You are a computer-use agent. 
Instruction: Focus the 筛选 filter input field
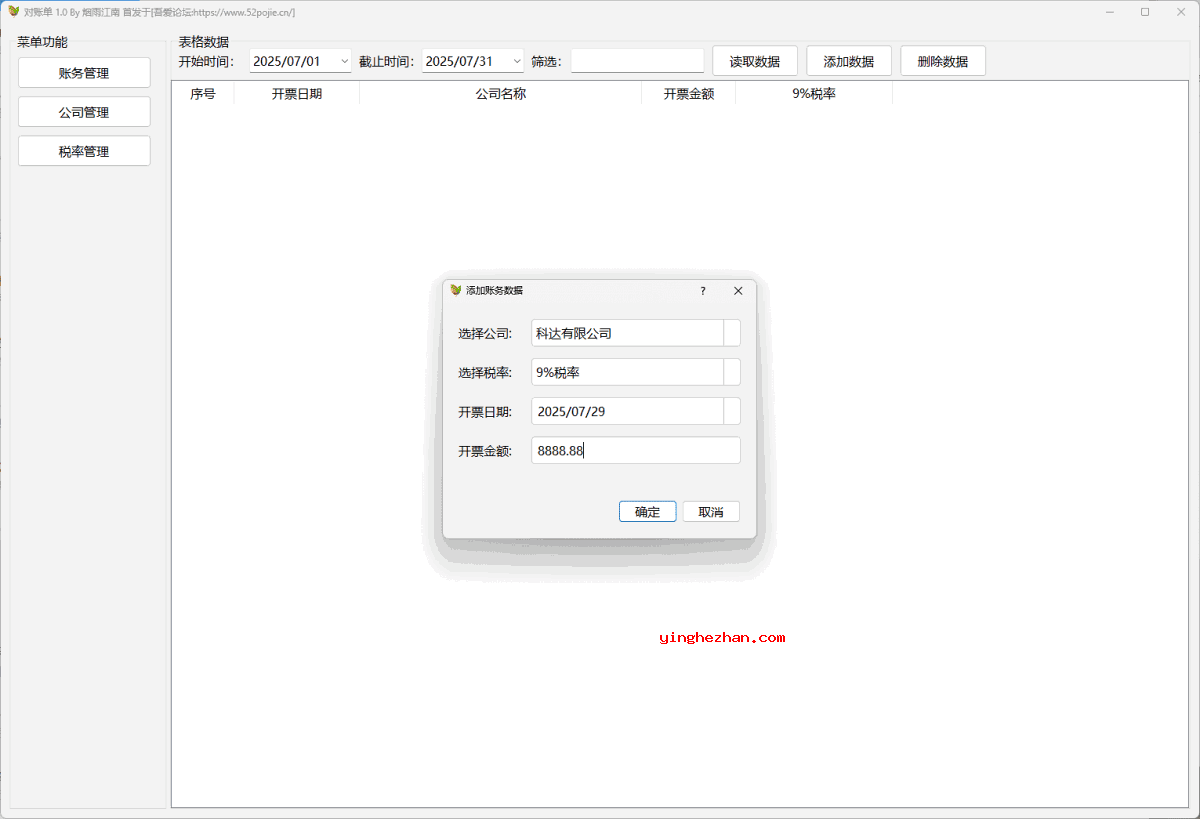click(x=637, y=61)
